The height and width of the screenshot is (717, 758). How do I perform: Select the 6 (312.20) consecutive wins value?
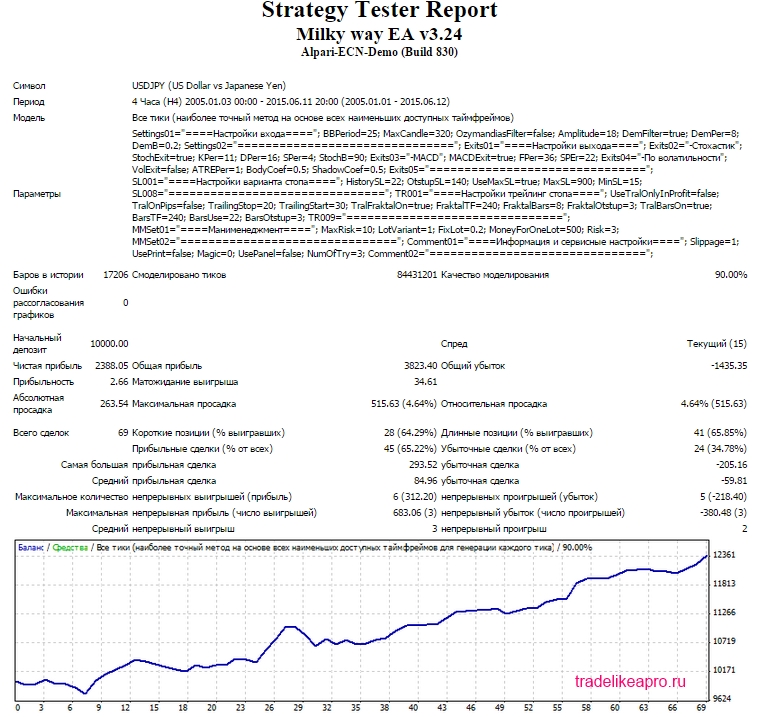point(415,497)
